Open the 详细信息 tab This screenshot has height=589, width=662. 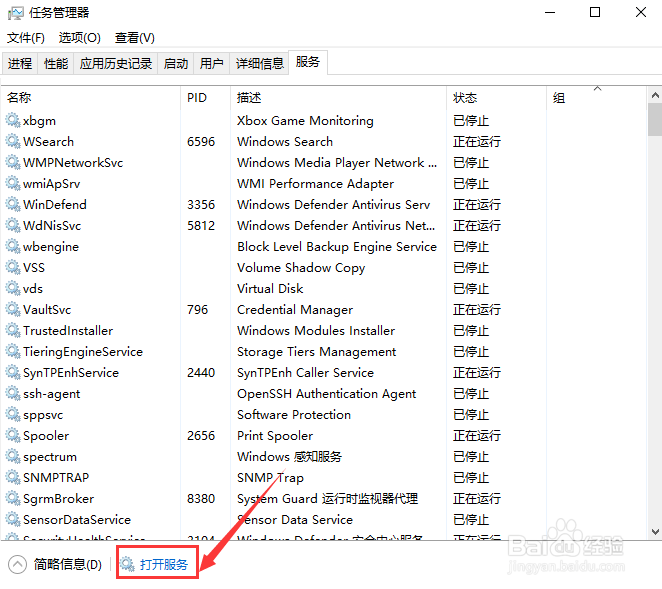tap(259, 64)
